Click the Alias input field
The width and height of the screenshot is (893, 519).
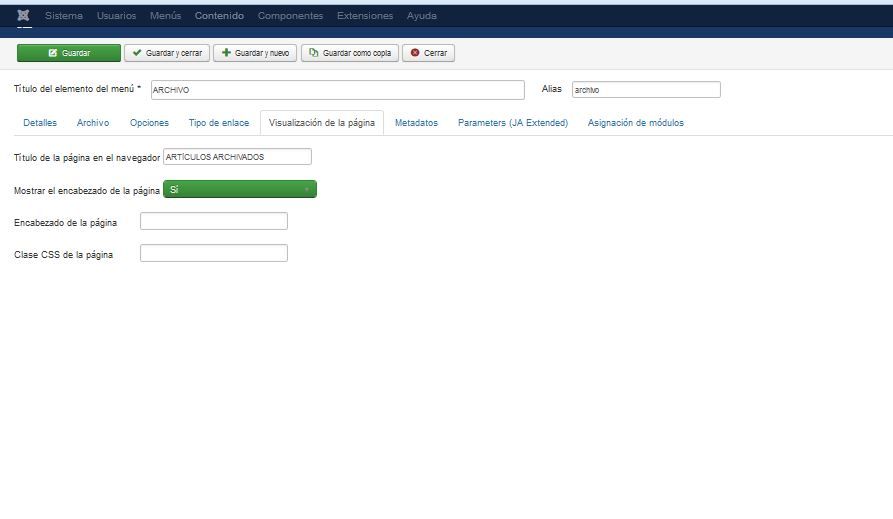[646, 89]
